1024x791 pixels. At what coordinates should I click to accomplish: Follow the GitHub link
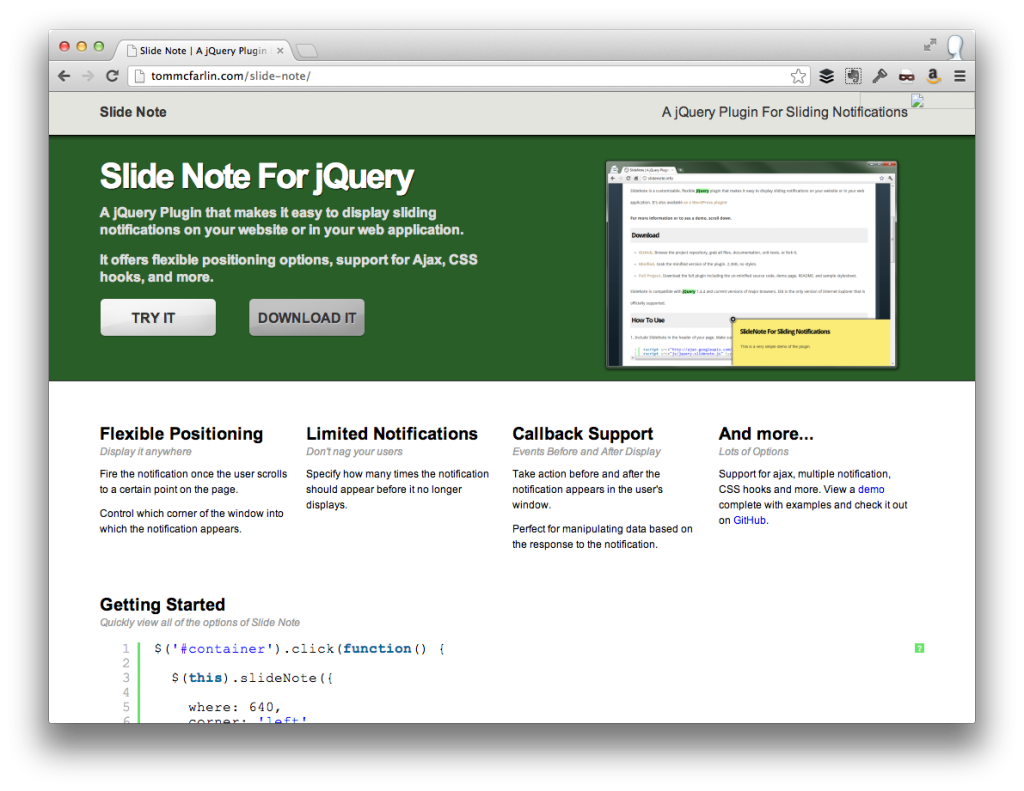point(750,520)
